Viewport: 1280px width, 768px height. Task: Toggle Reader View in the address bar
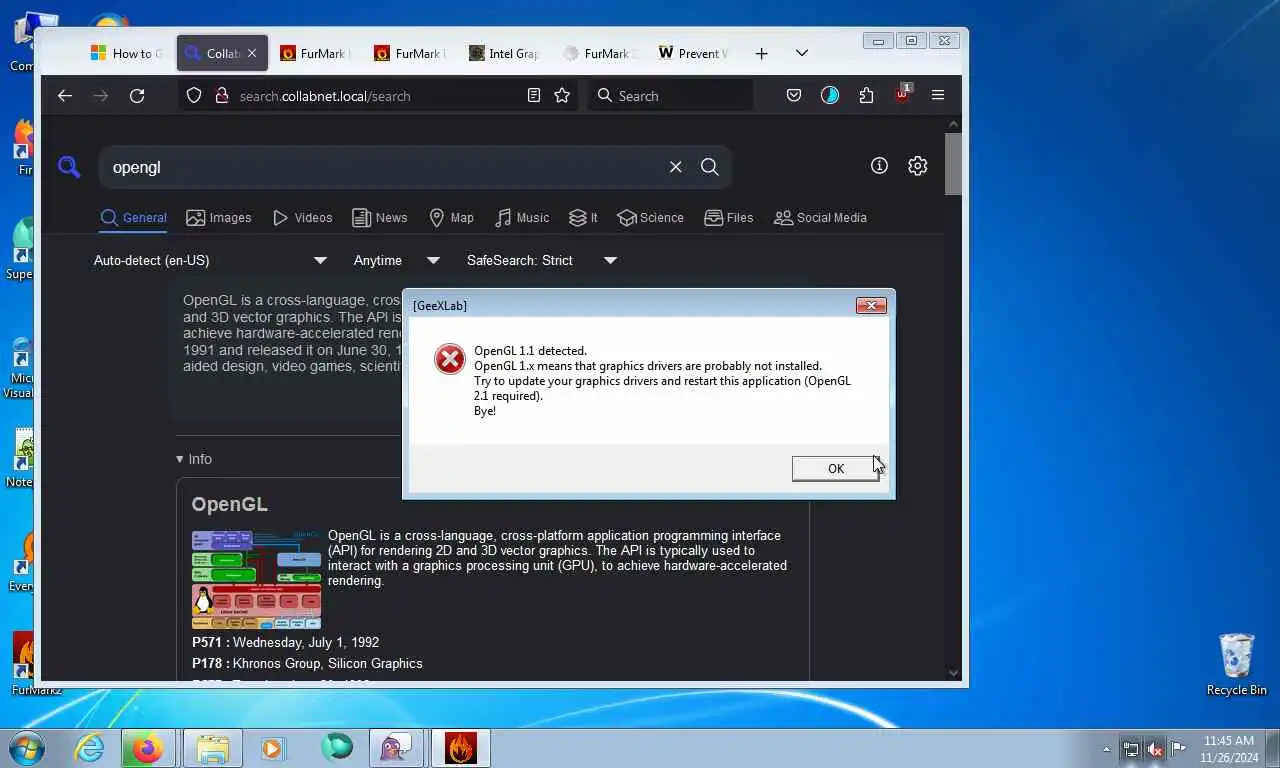(x=534, y=95)
